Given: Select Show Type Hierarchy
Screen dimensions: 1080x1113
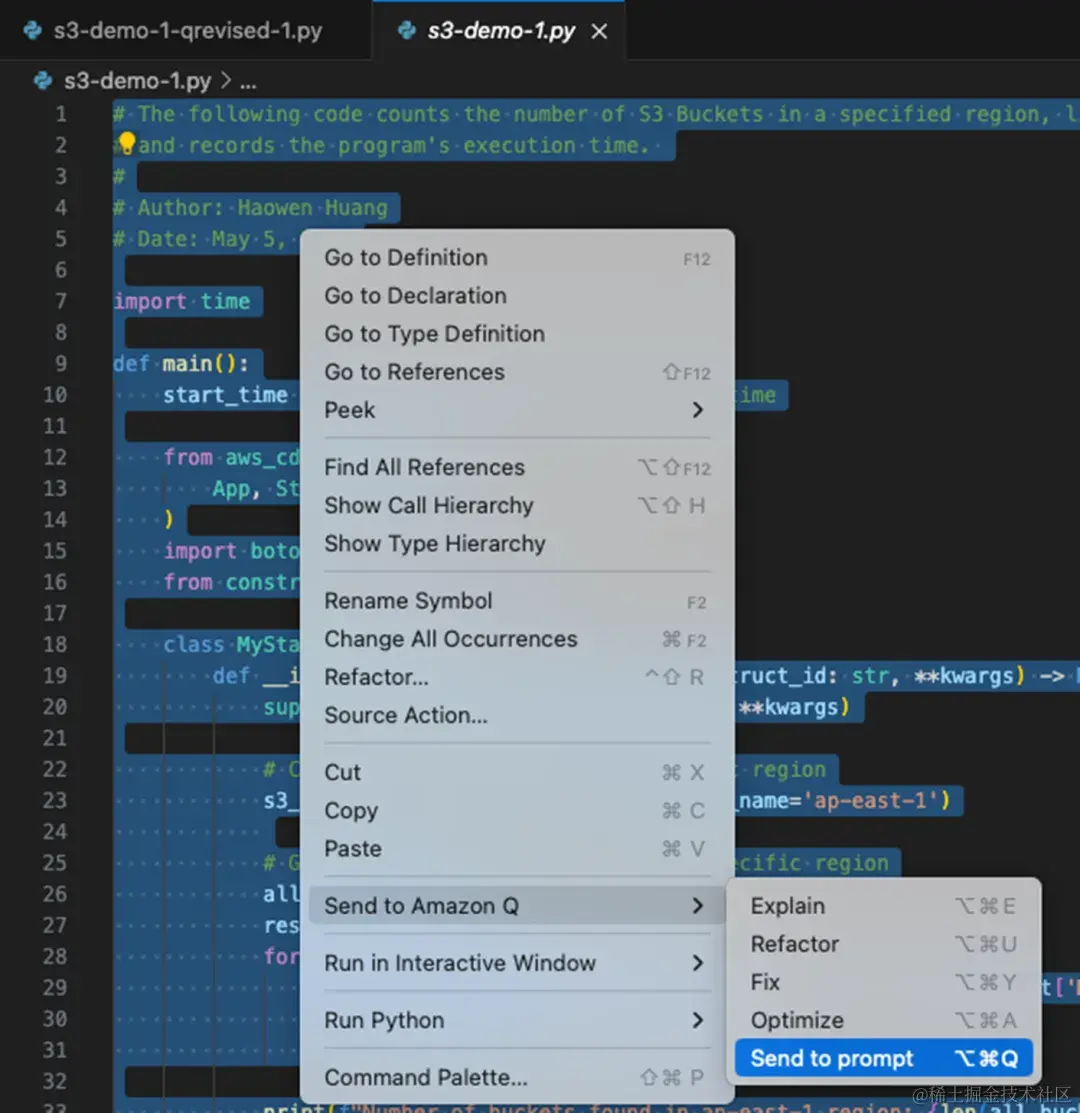Looking at the screenshot, I should (517, 544).
